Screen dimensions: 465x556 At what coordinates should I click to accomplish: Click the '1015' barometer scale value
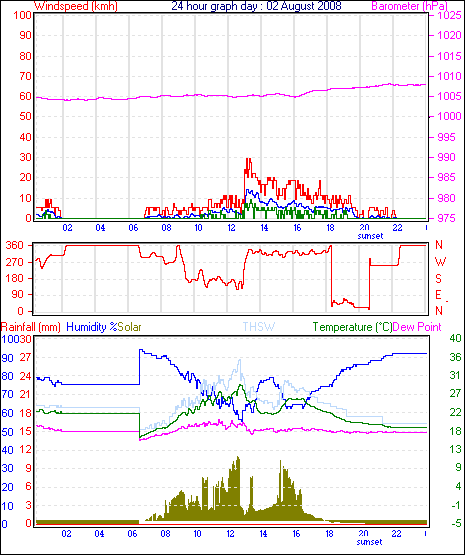(450, 56)
